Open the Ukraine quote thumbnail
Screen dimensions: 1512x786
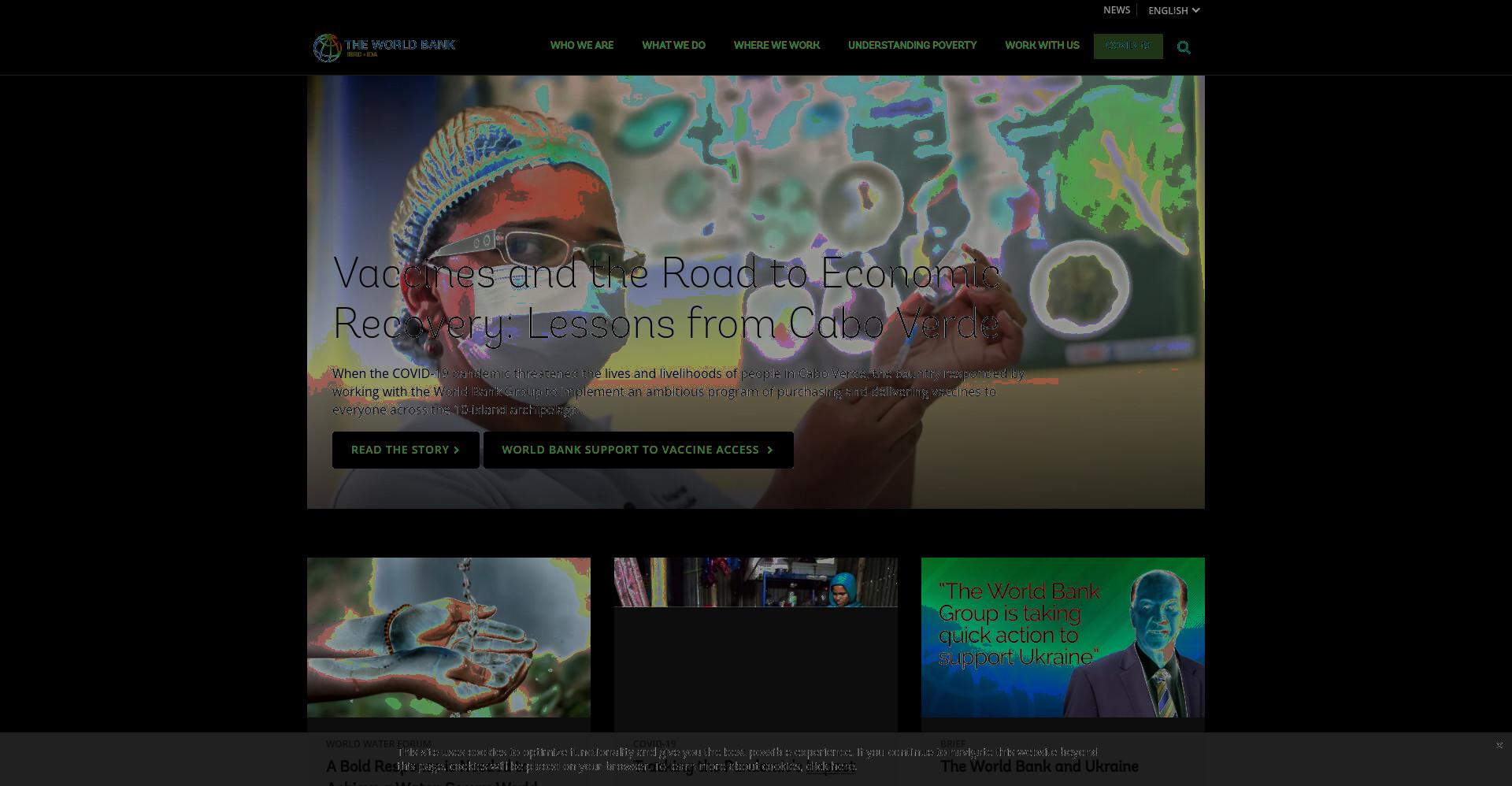point(1063,637)
